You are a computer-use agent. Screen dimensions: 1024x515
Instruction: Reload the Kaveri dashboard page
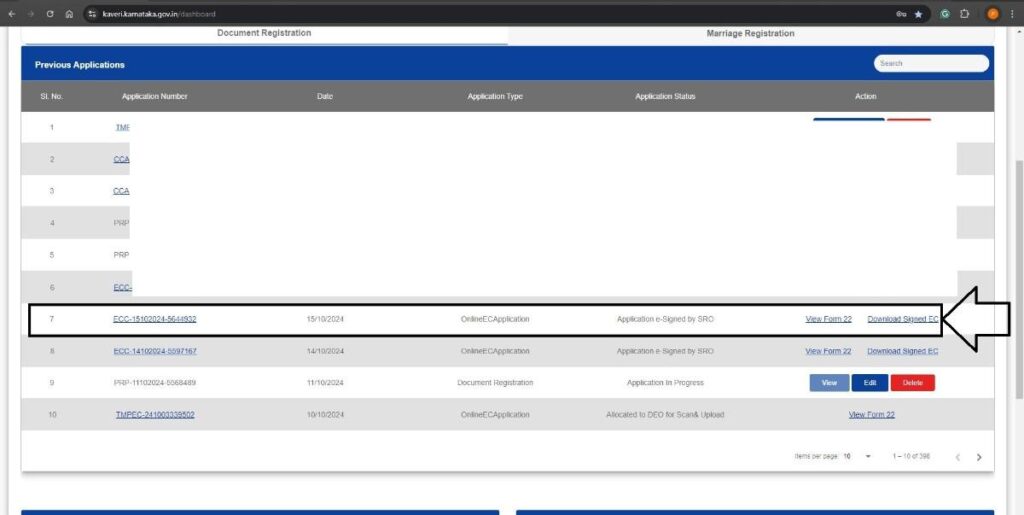click(x=50, y=14)
